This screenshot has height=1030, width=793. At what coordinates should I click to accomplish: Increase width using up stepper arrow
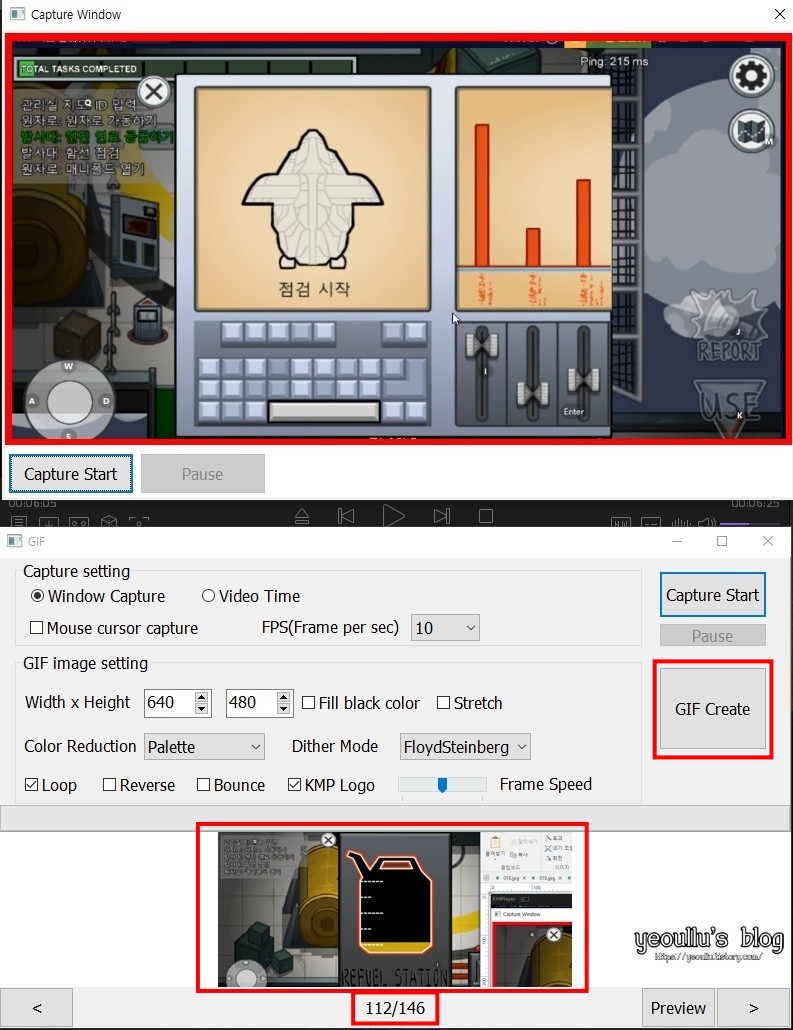(x=202, y=697)
